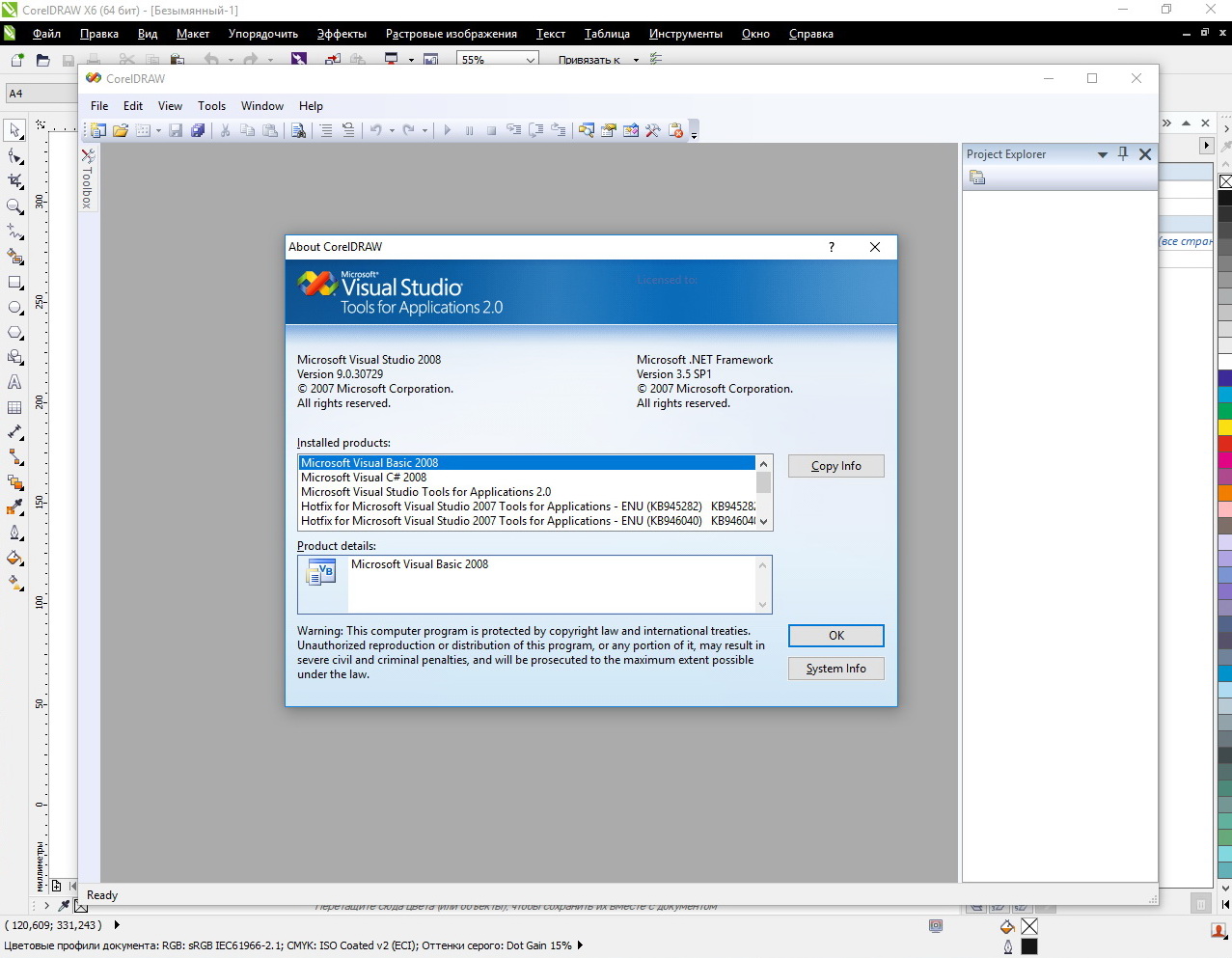The height and width of the screenshot is (958, 1232).
Task: Click OK in About CorelDRAW dialog
Action: click(835, 636)
